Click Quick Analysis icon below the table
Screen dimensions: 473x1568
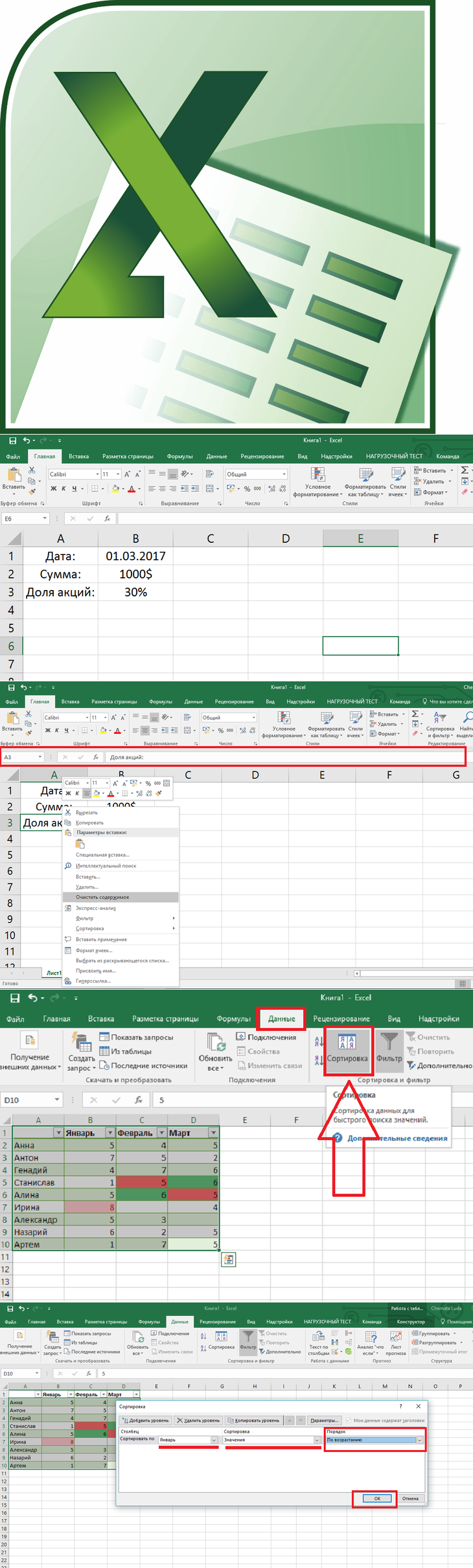[228, 1259]
